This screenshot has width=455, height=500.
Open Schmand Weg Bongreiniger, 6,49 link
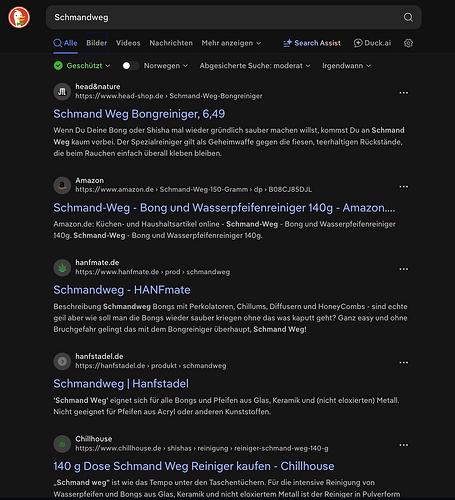(139, 114)
